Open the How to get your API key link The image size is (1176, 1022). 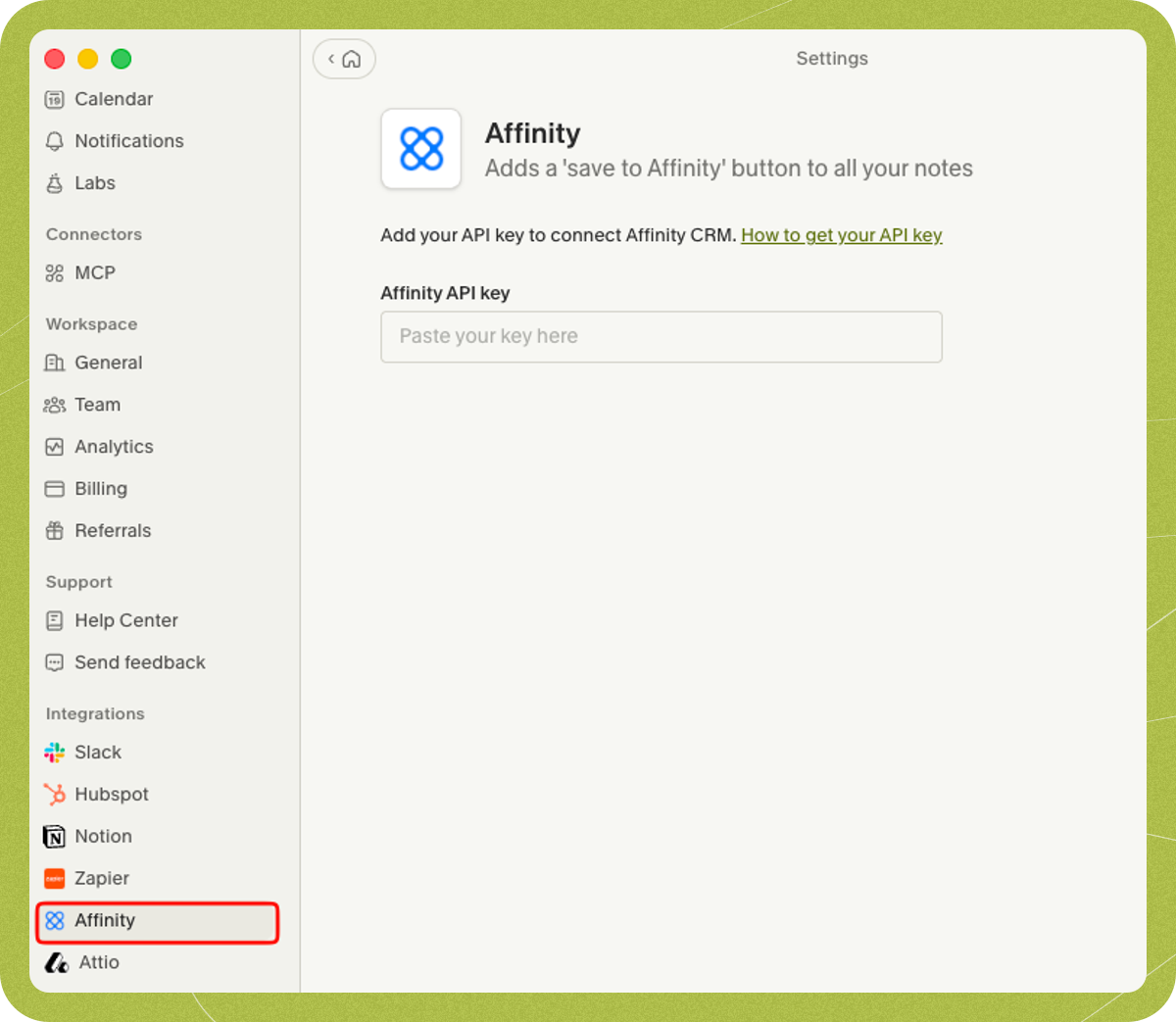coord(841,235)
